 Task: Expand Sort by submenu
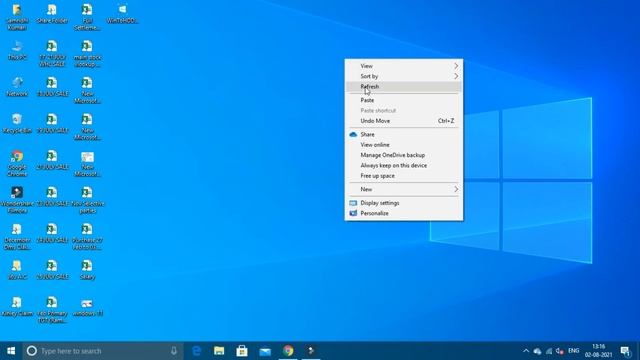point(404,76)
